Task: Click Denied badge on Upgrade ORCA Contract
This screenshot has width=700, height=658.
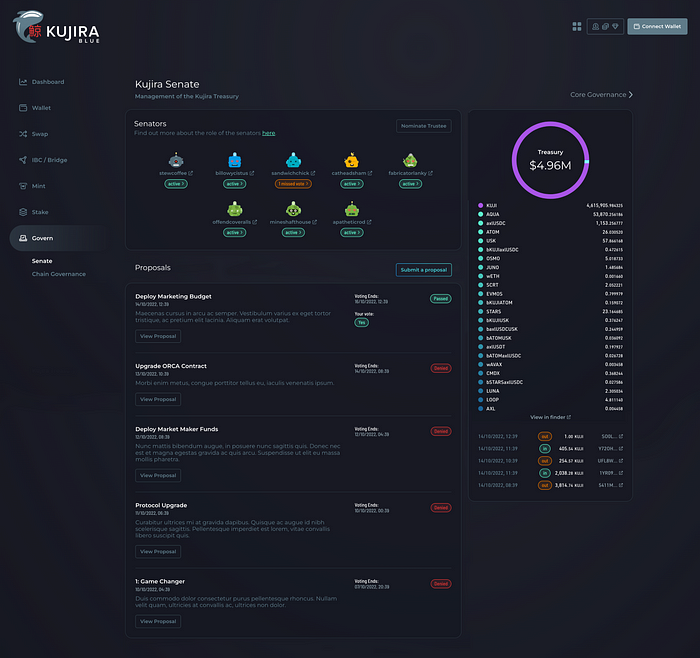Action: coord(441,368)
